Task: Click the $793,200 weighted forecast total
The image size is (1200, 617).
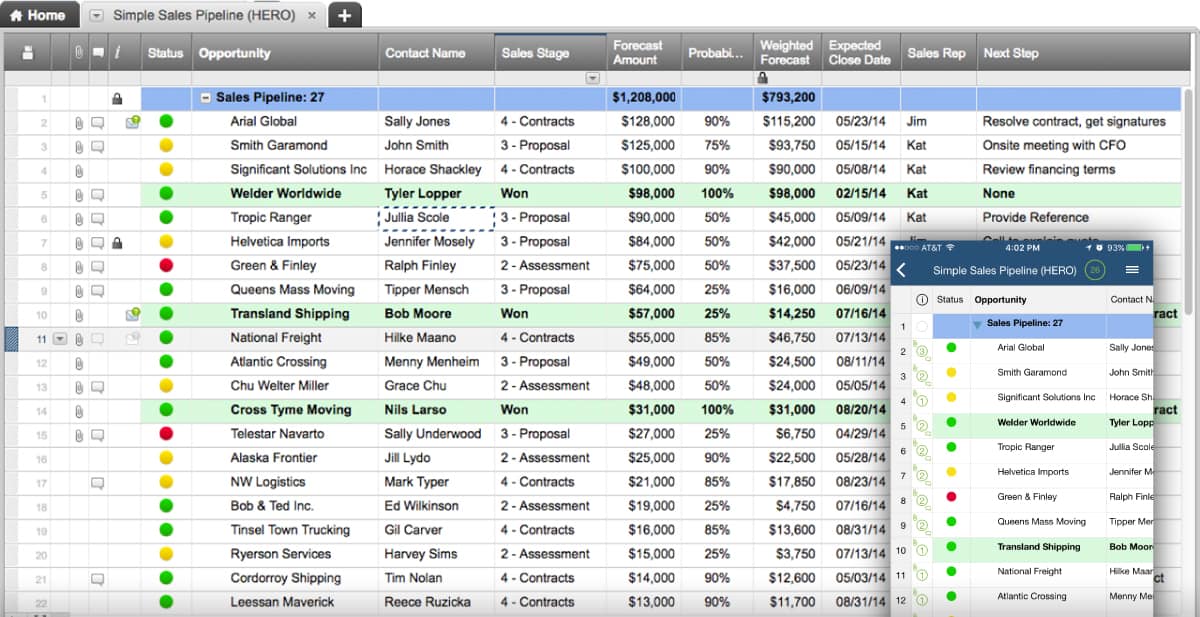Action: pos(788,99)
